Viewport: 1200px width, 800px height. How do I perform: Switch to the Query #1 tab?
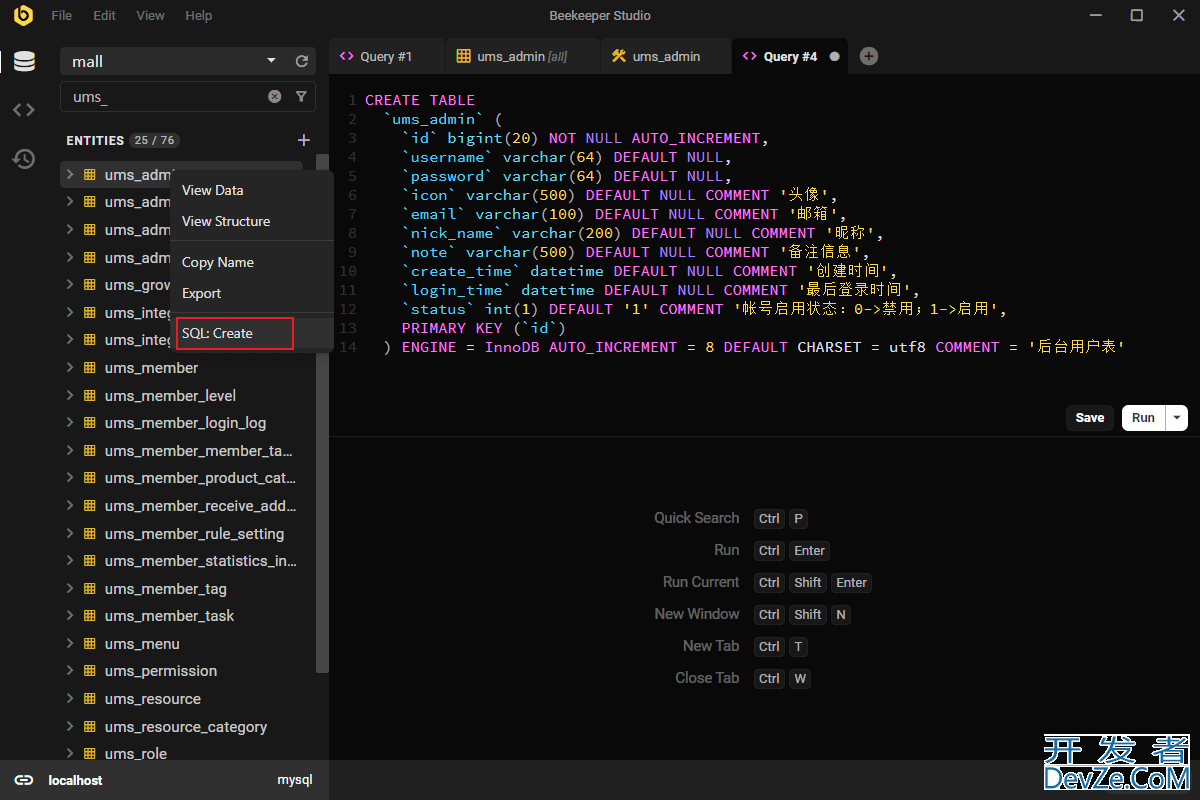click(387, 56)
